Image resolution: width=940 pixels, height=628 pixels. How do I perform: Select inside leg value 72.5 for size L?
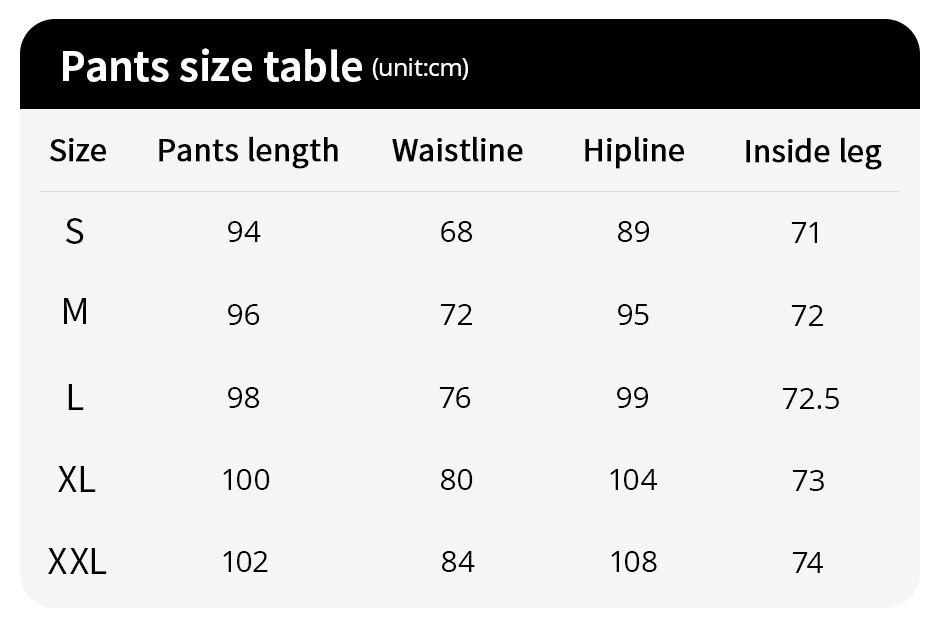810,399
